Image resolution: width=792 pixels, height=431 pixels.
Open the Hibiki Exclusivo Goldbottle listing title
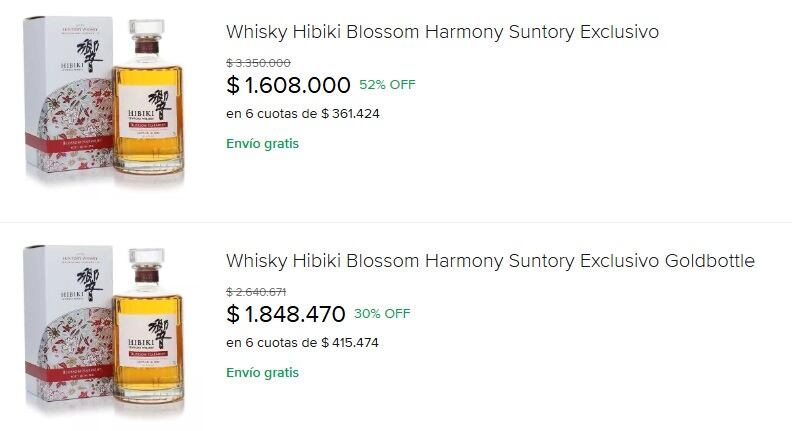tap(490, 261)
